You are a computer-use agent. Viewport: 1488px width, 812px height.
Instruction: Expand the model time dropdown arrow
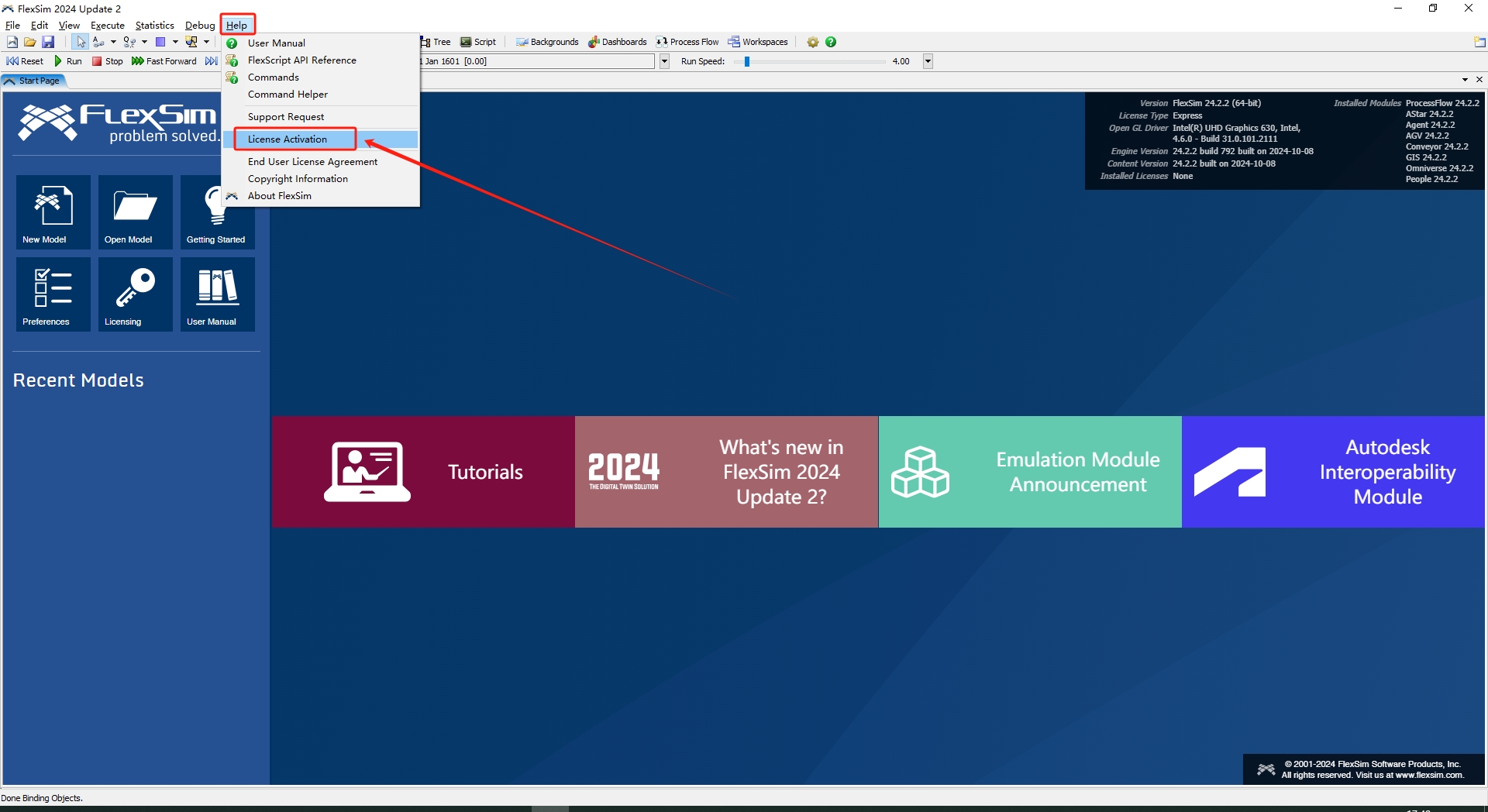(x=664, y=61)
